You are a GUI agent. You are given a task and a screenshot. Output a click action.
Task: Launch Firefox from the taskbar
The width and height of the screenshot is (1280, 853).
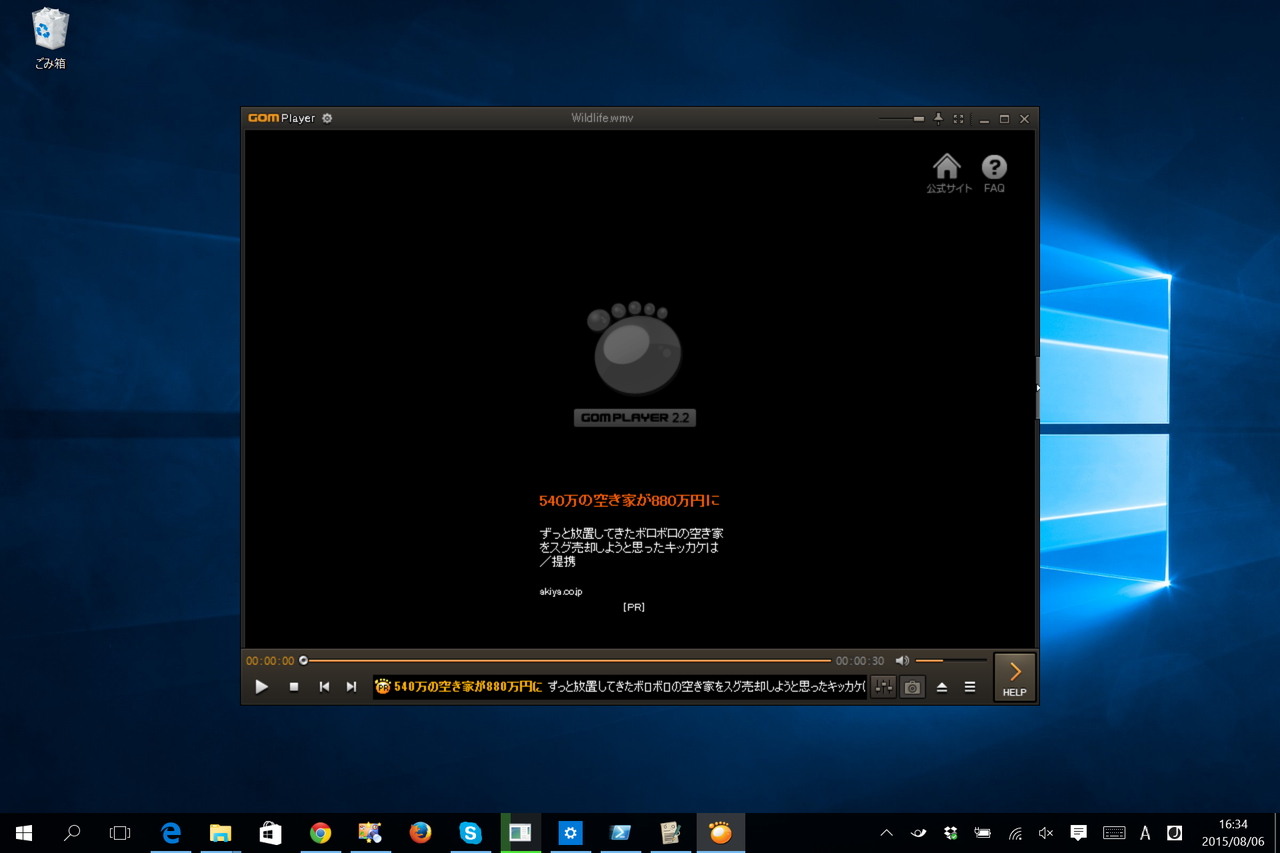pyautogui.click(x=420, y=833)
